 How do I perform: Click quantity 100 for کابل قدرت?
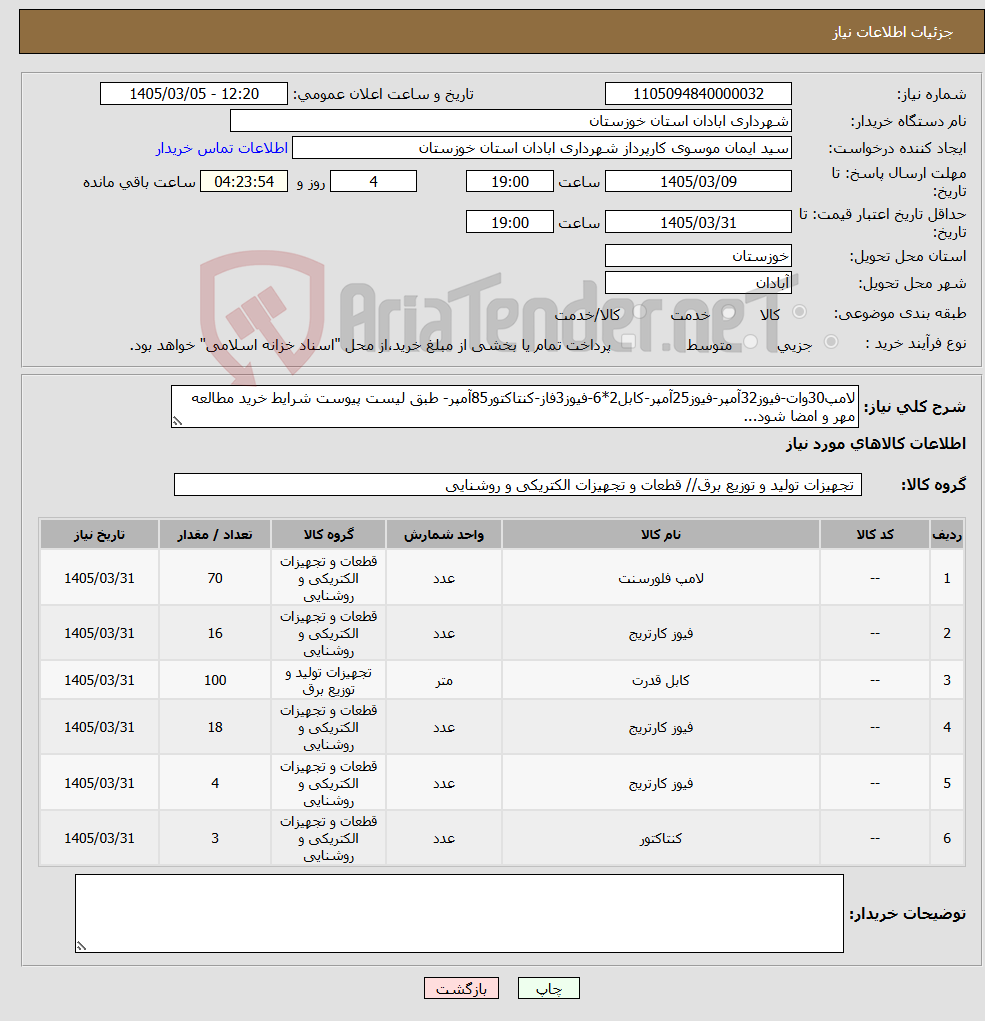tap(215, 680)
